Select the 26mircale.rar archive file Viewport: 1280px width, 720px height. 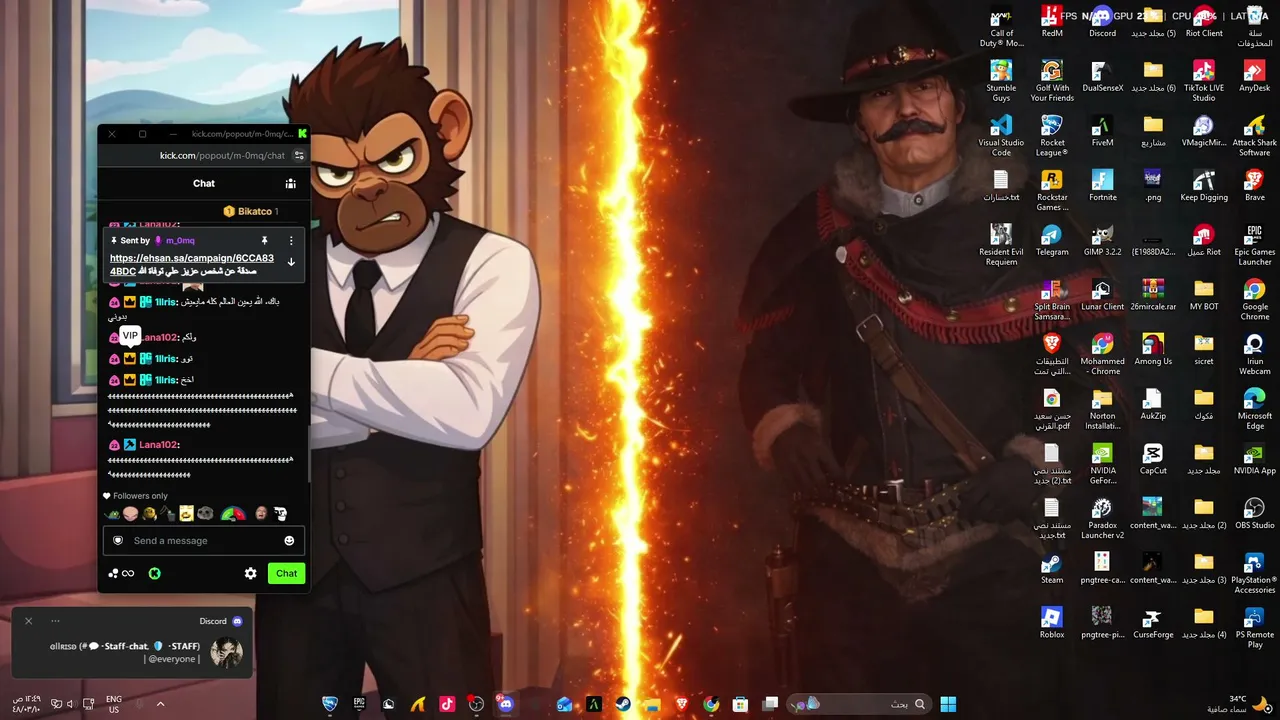click(x=1153, y=296)
